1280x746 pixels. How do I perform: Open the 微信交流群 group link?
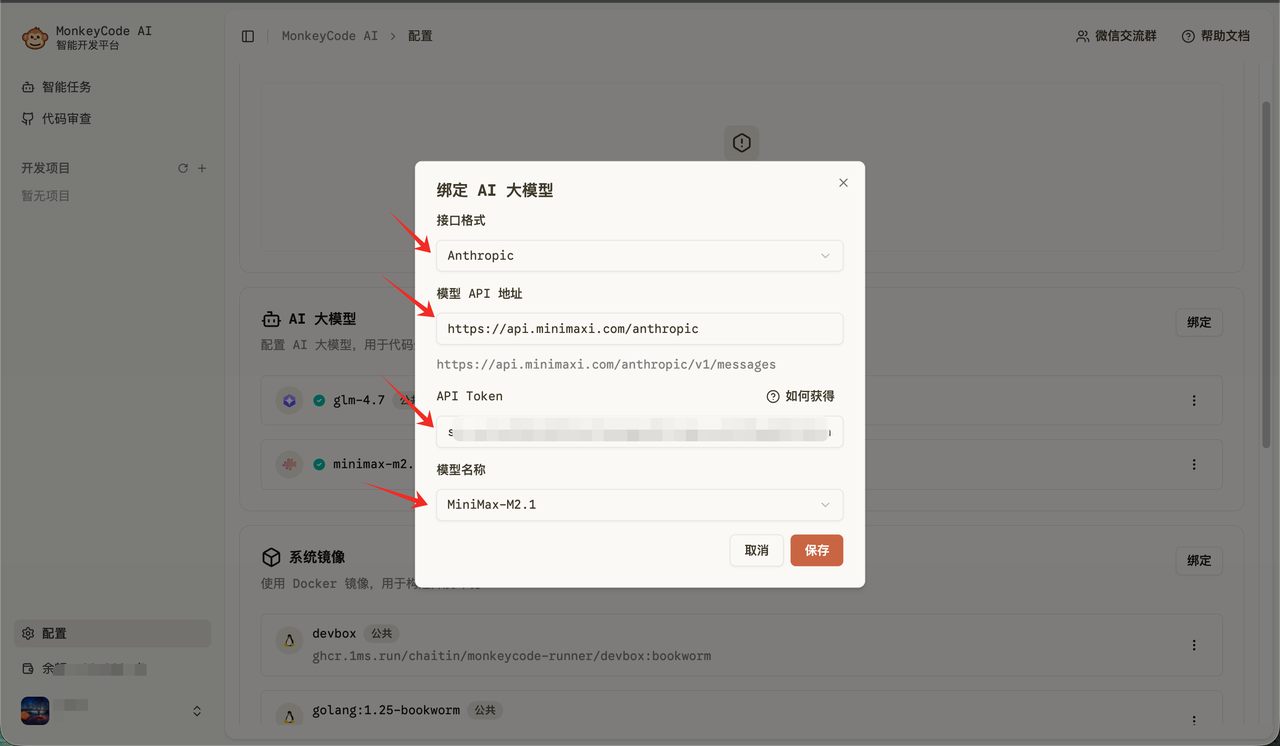coord(1116,36)
